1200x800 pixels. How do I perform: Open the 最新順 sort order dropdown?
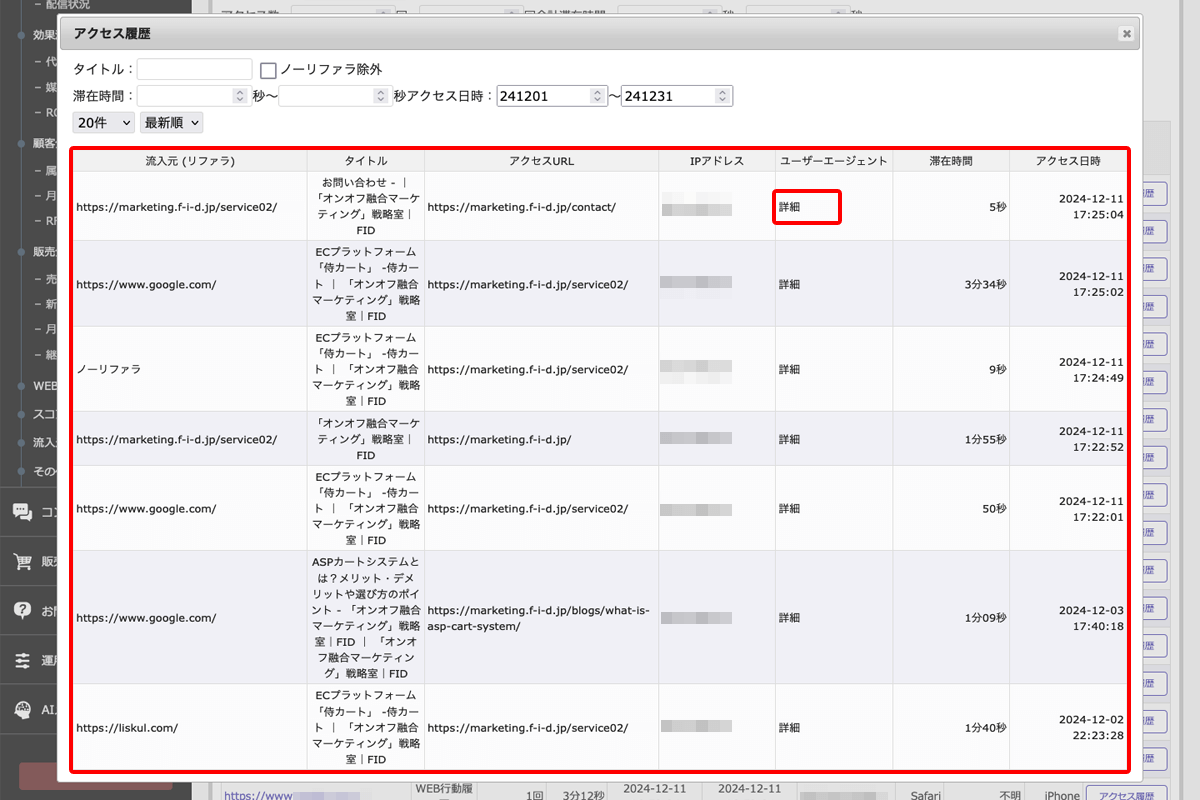pos(172,122)
